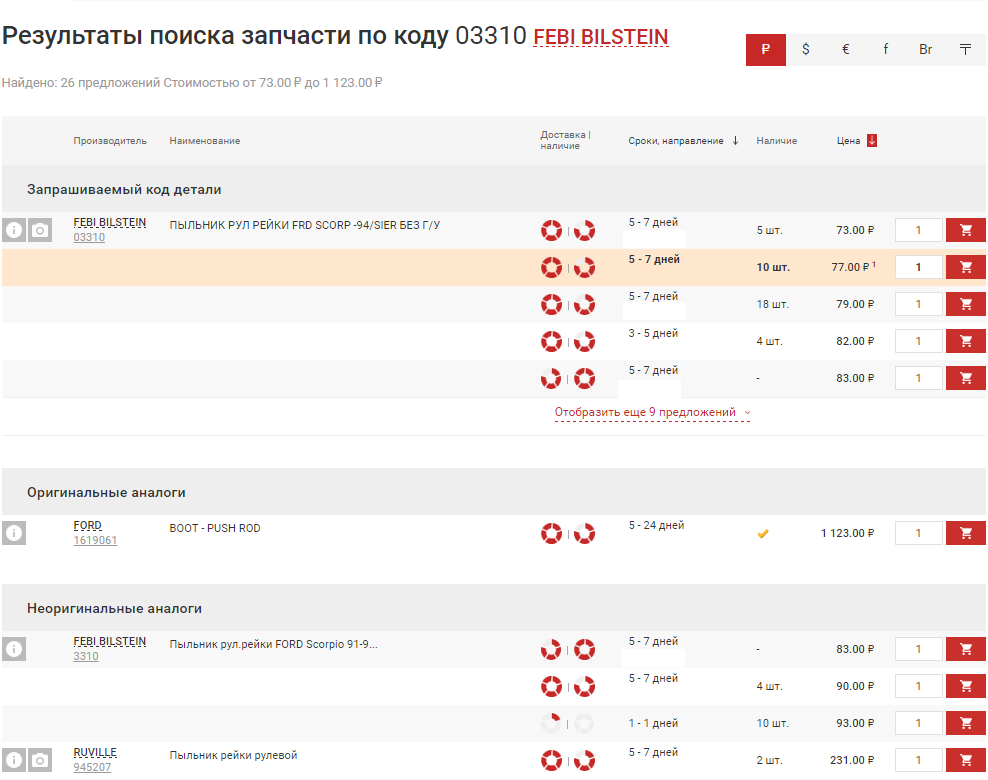
Task: Open FEBI BILSTEIN link above 3310
Action: [110, 641]
